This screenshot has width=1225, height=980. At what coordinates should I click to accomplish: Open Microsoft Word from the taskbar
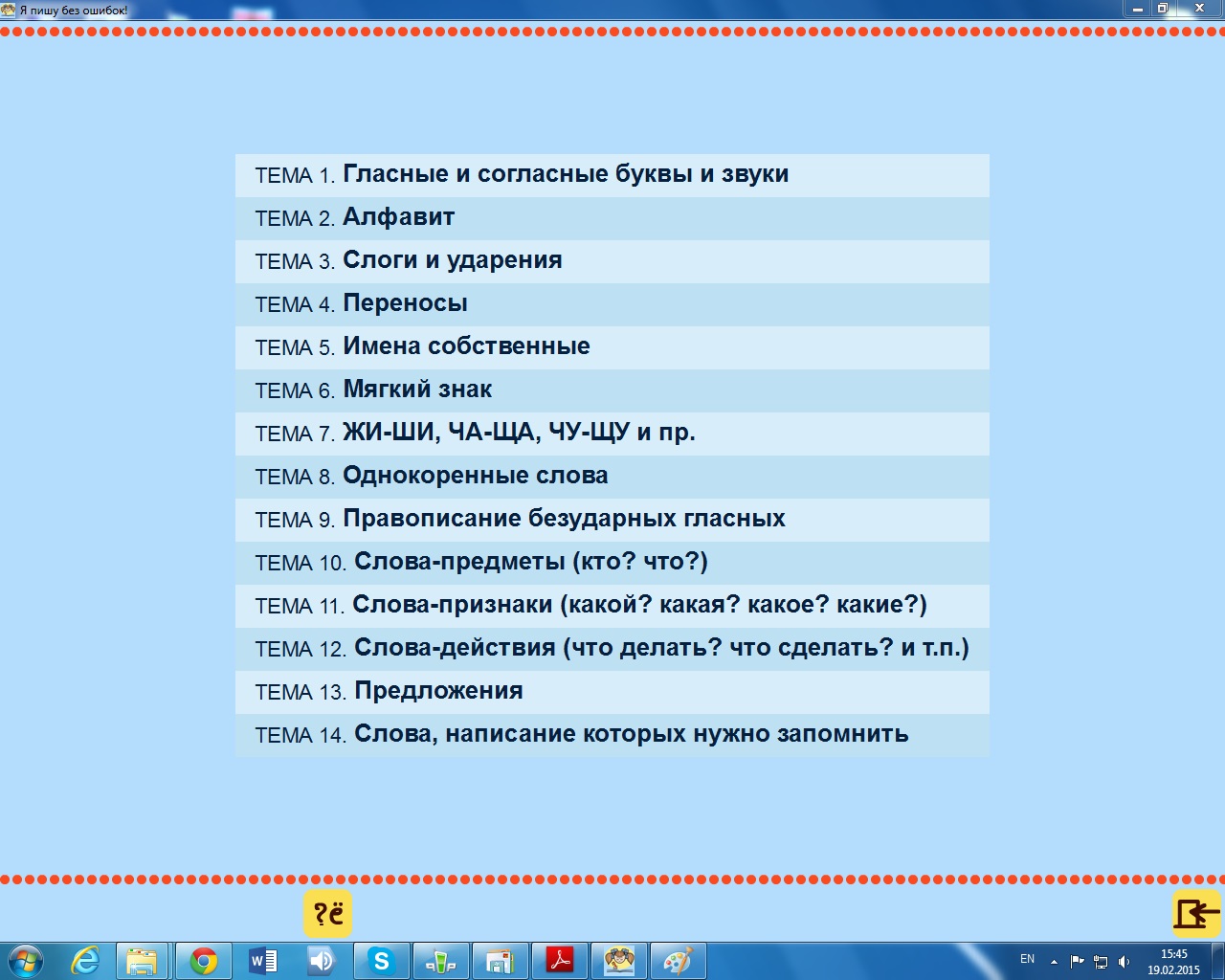click(262, 961)
